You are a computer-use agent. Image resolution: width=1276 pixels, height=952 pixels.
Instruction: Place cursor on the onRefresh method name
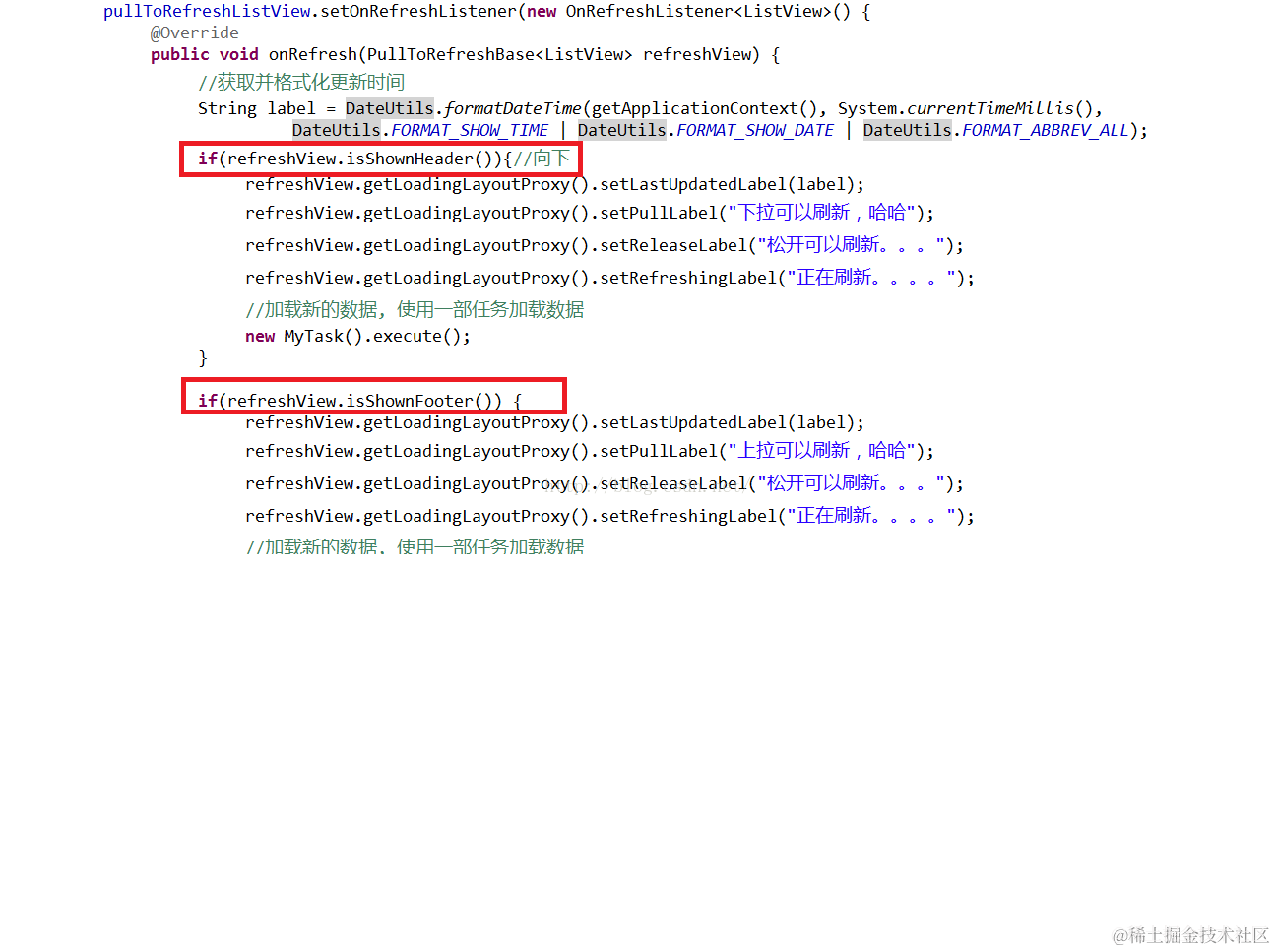point(313,55)
